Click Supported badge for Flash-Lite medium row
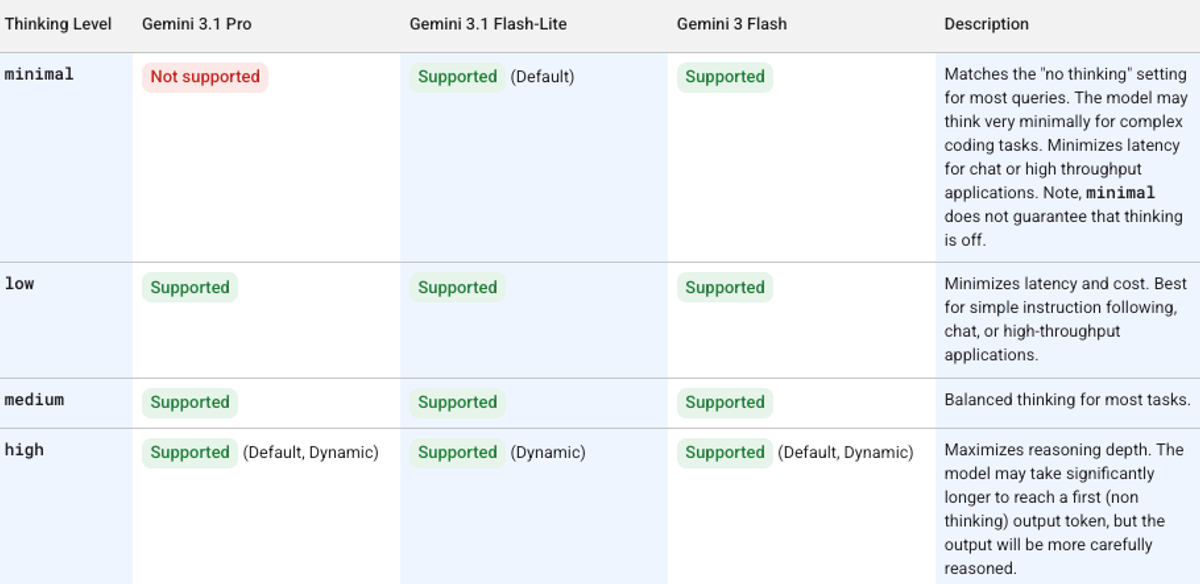This screenshot has width=1200, height=584. 458,403
